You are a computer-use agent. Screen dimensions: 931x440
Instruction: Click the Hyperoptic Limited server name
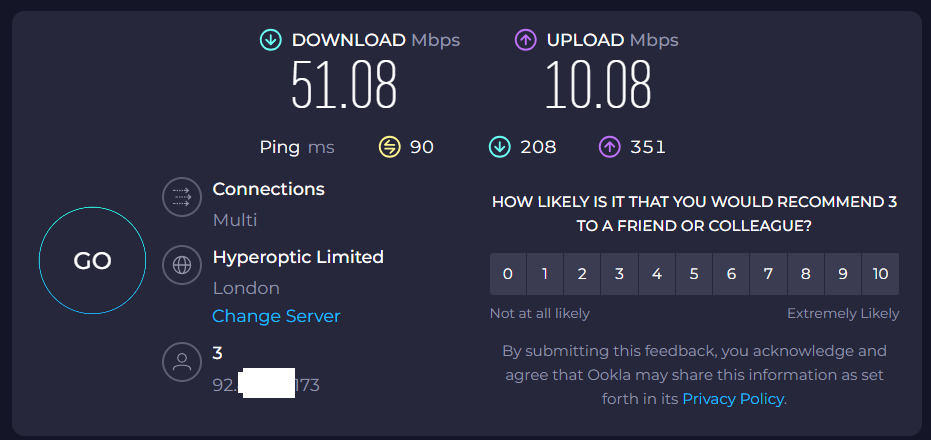pos(298,257)
